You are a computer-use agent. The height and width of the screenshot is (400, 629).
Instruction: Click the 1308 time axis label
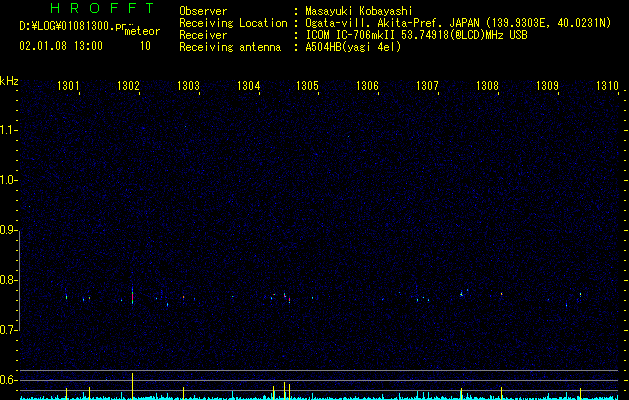coord(487,85)
